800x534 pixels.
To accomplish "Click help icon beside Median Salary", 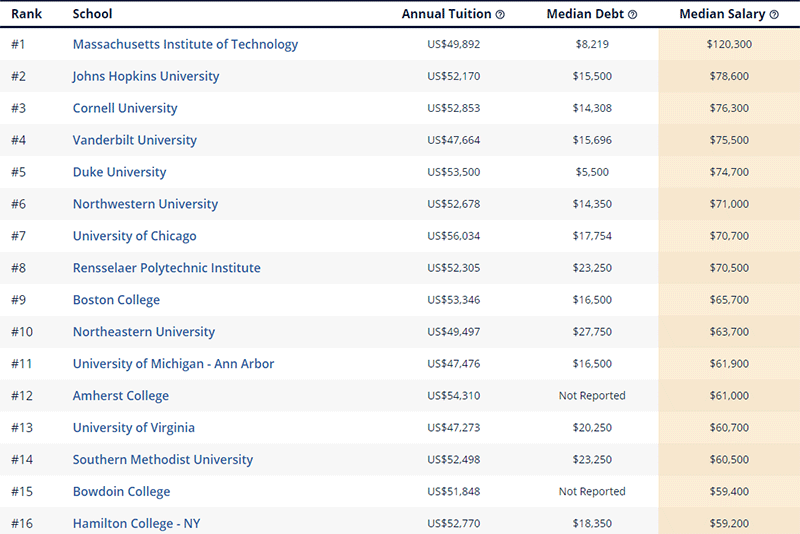I will [774, 15].
